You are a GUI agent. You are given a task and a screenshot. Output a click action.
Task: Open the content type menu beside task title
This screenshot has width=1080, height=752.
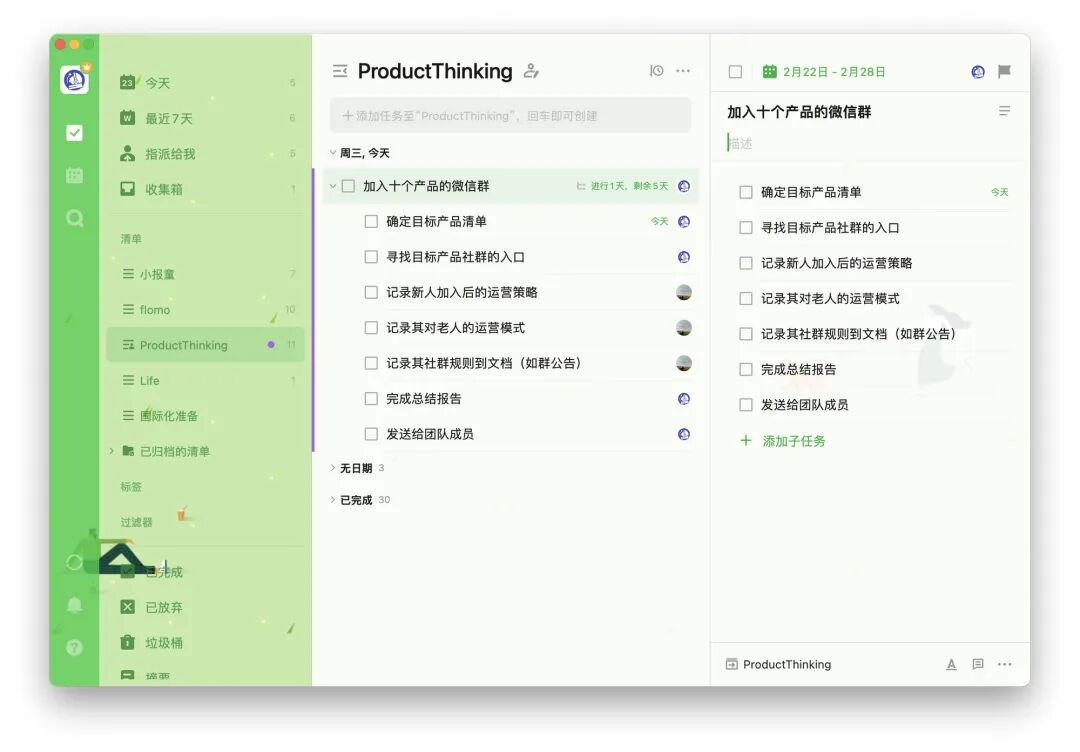1004,111
